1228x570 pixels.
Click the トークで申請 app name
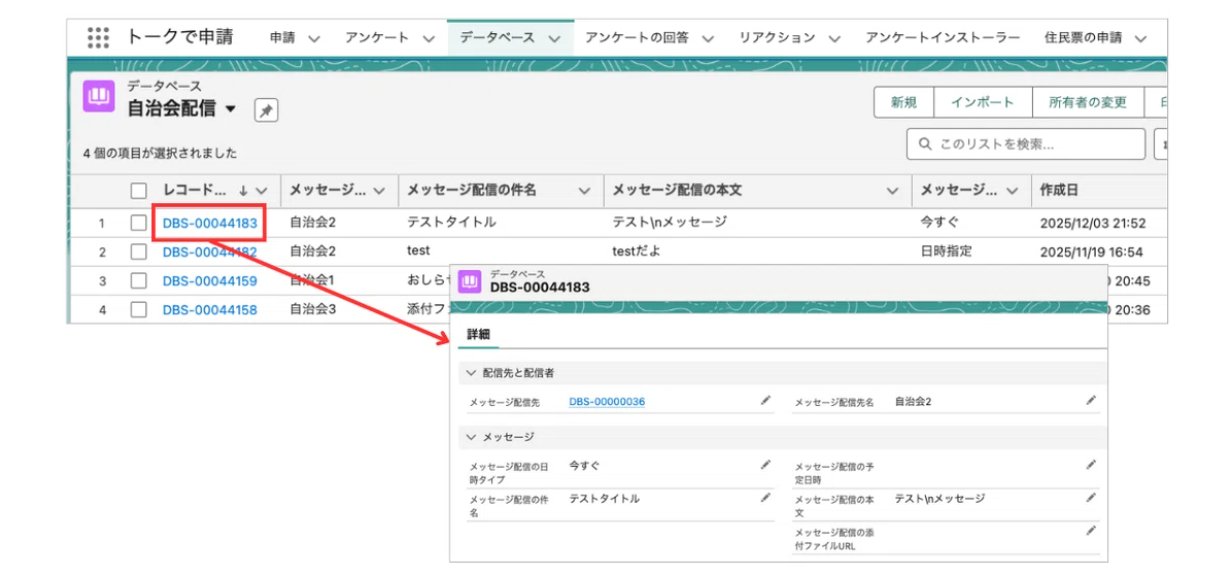tap(179, 37)
